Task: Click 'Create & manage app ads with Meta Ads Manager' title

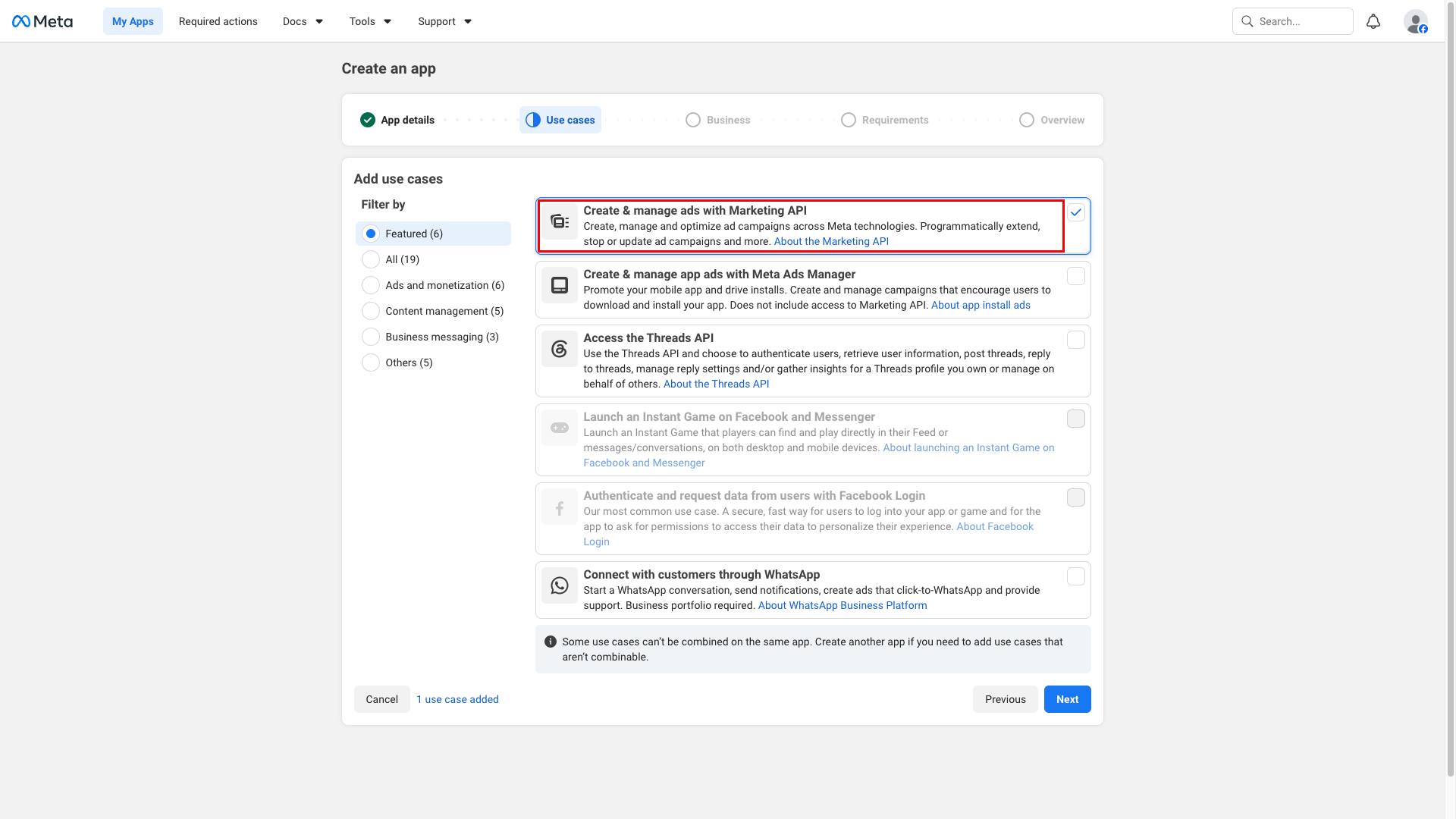Action: (719, 275)
